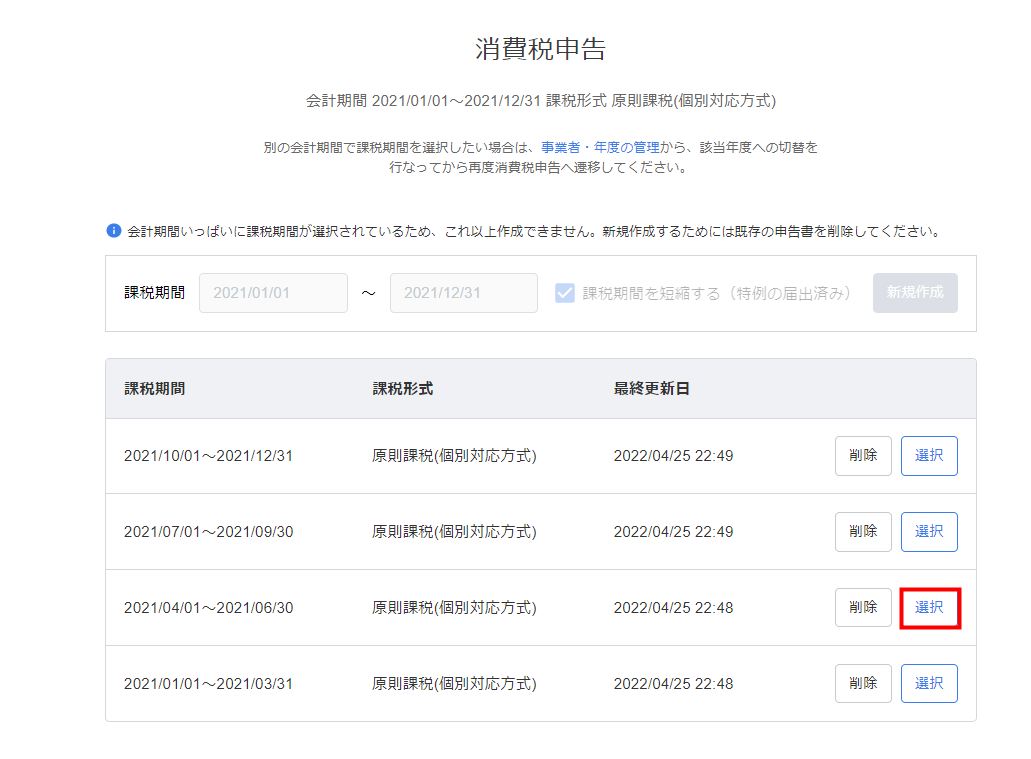Click the 新規作成 button

[914, 292]
